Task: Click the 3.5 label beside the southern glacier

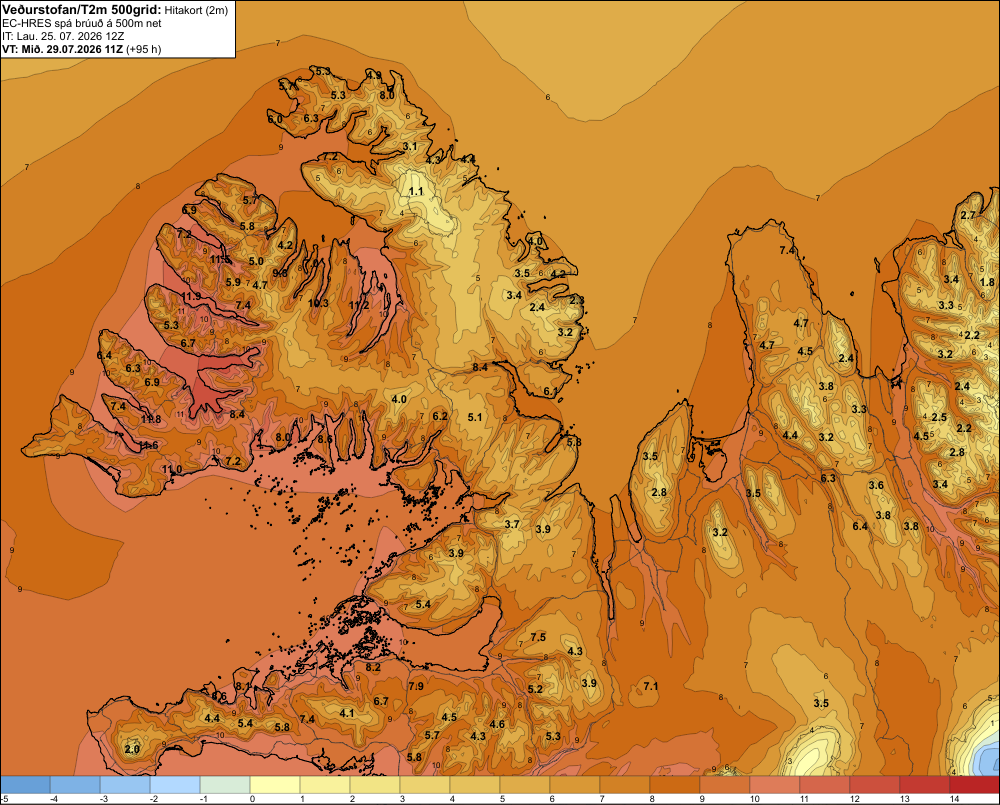Action: click(821, 704)
